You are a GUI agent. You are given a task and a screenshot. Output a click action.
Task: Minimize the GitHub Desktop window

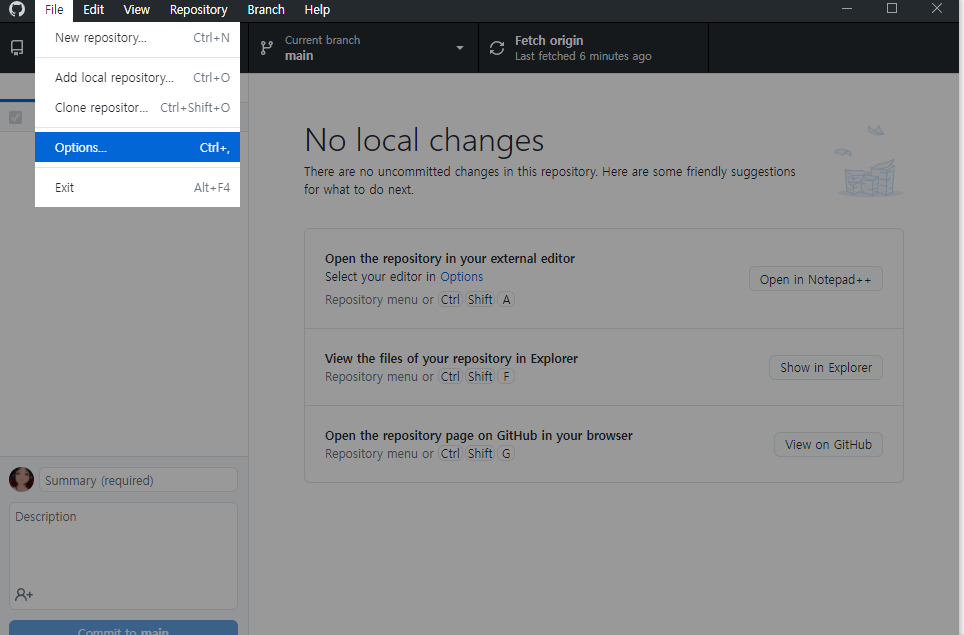(x=847, y=9)
